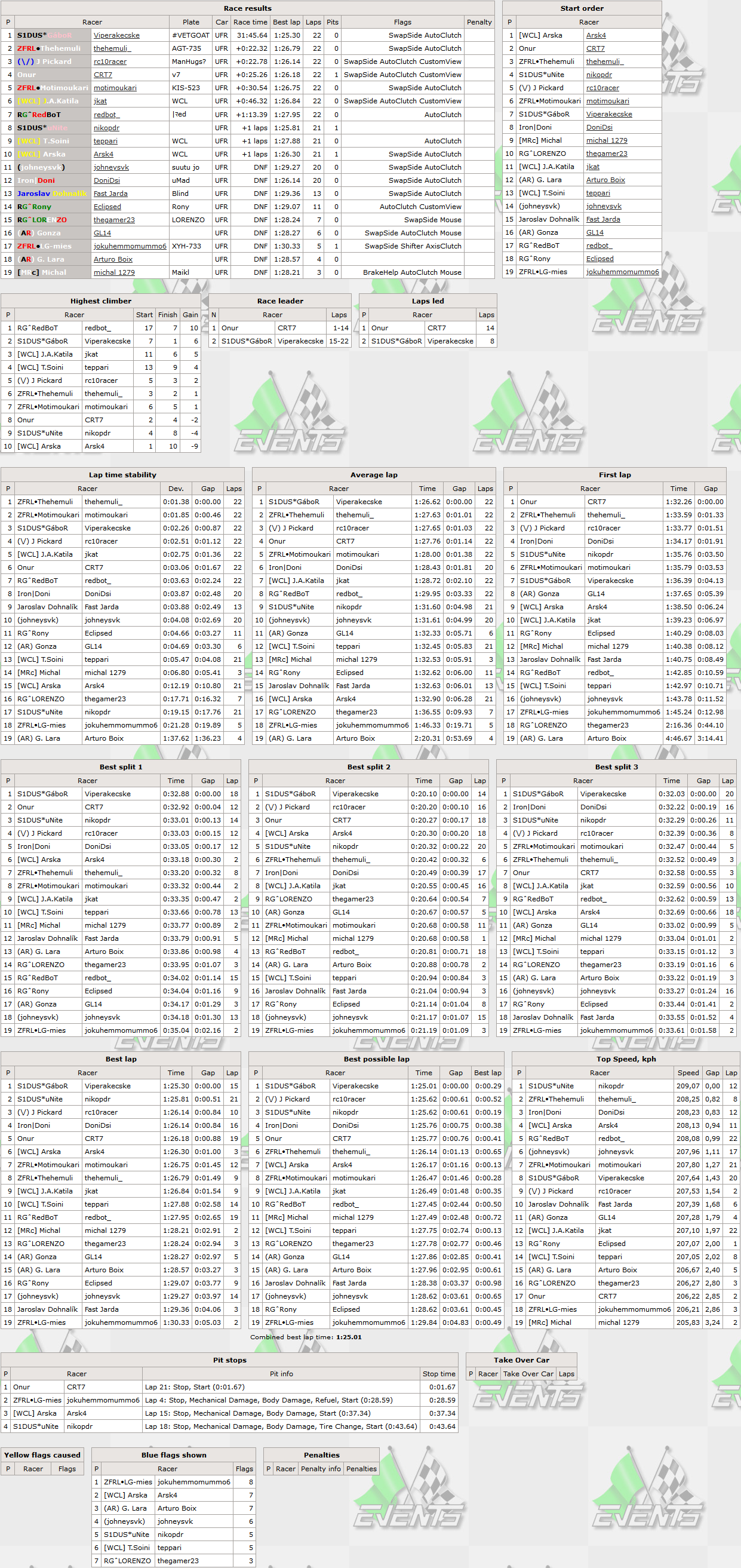Click the 'Best split 3' table title
The height and width of the screenshot is (1568, 741).
coord(616,768)
